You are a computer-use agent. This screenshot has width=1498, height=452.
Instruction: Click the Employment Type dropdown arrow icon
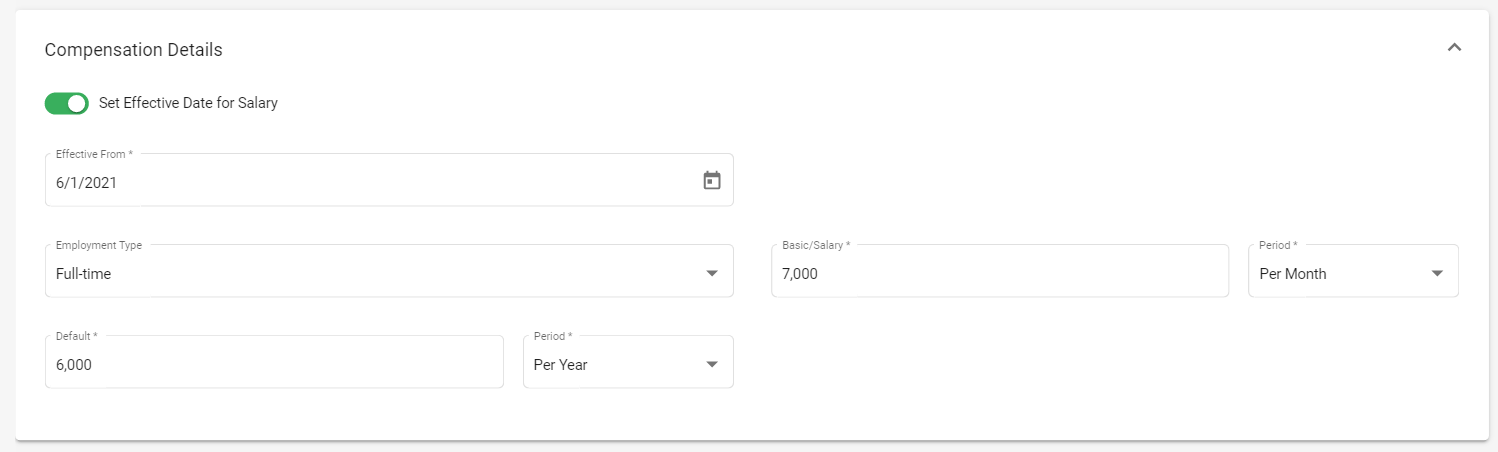712,273
